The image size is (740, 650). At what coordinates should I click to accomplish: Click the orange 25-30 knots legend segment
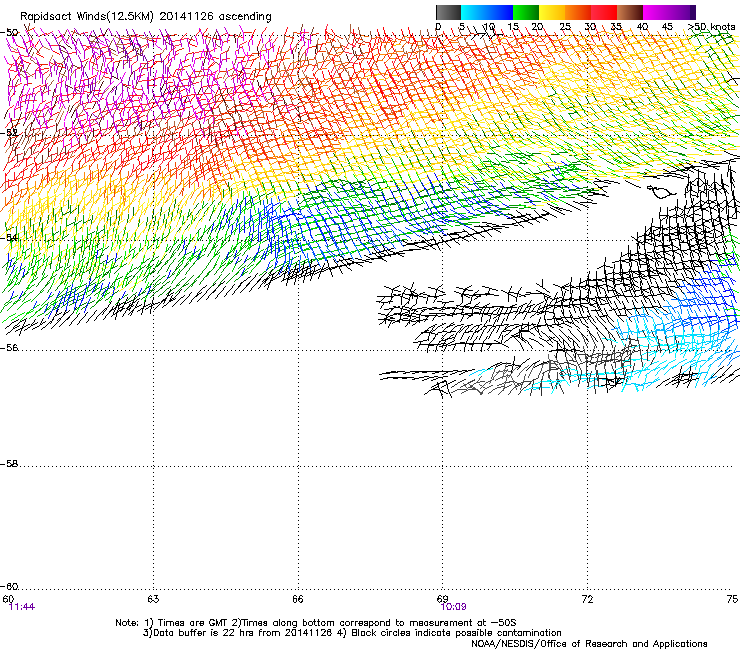coord(578,12)
